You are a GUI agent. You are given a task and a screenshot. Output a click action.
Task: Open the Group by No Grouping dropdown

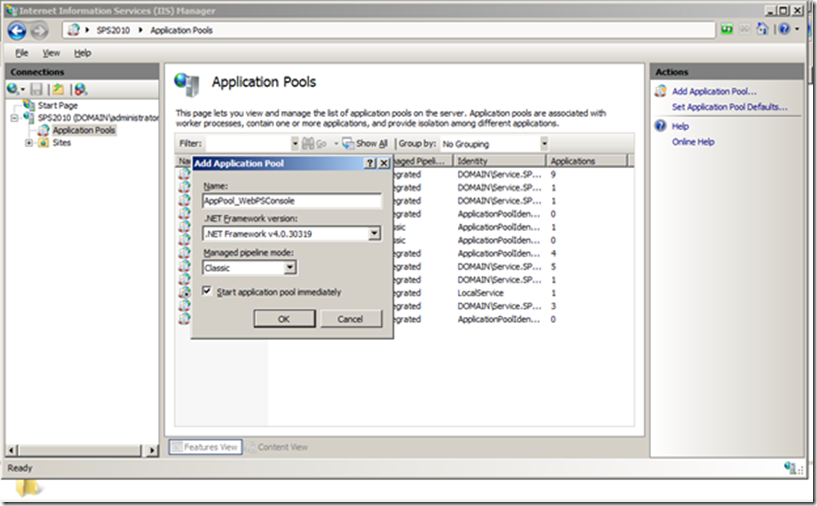(x=544, y=143)
